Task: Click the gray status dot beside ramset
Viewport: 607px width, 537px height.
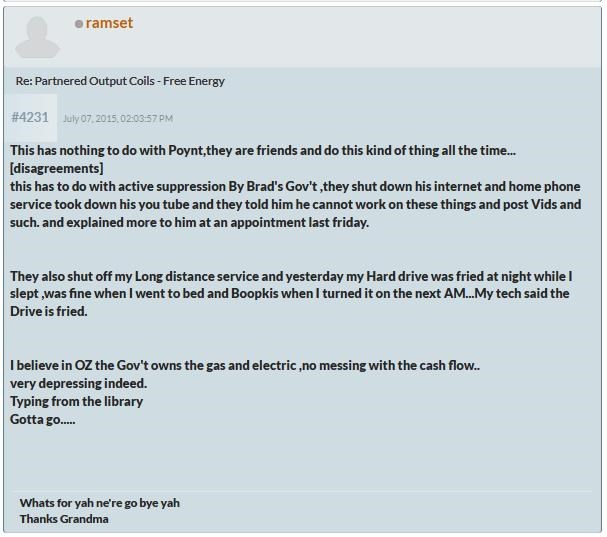Action: (79, 24)
